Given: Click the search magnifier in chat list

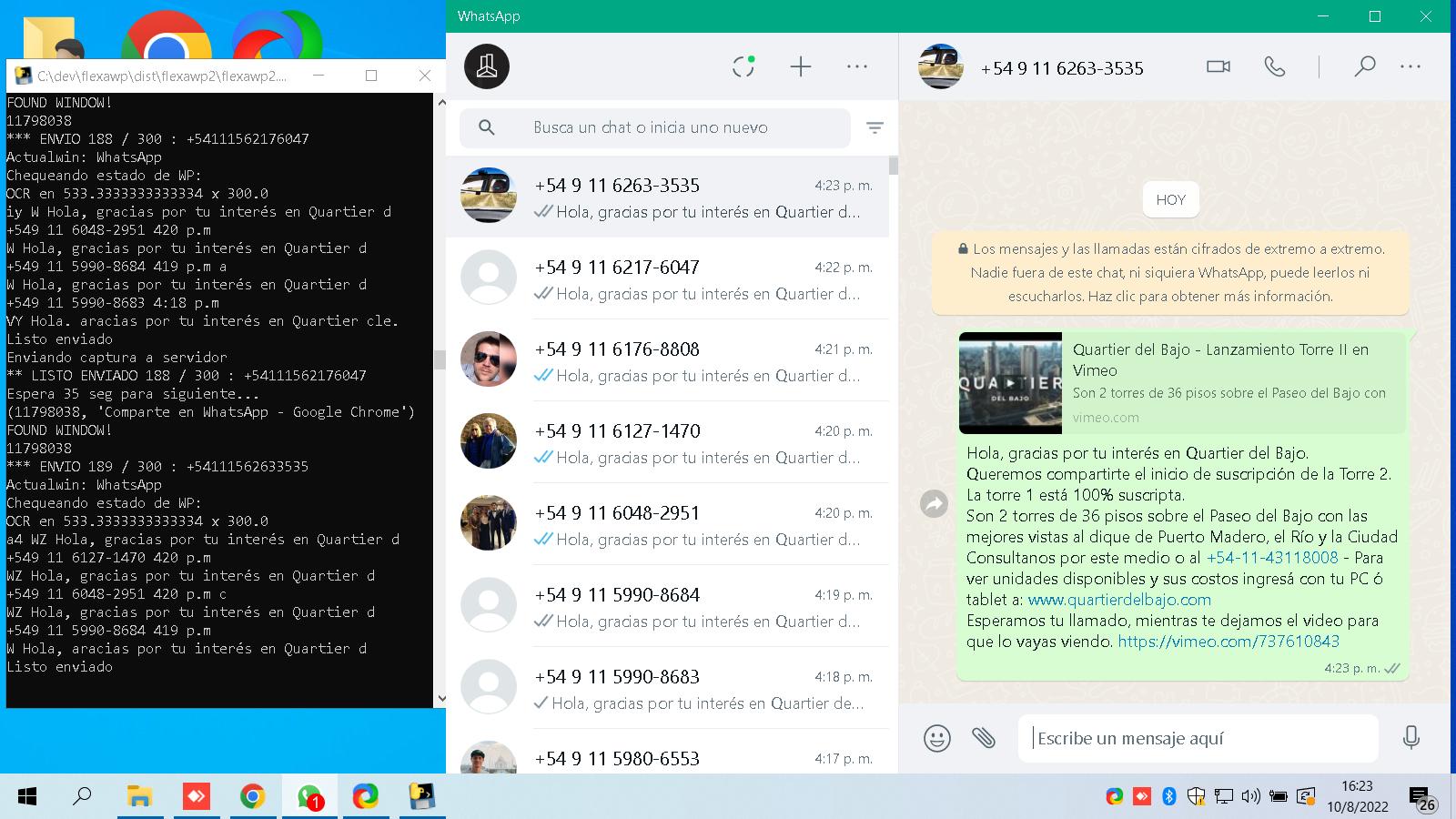Looking at the screenshot, I should coord(487,128).
